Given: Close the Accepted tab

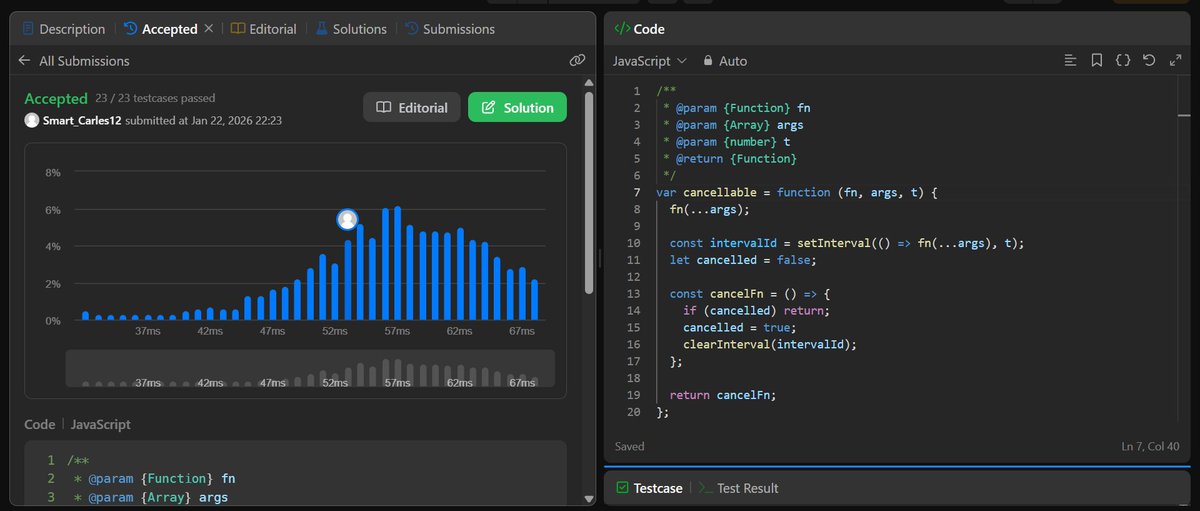Looking at the screenshot, I should (209, 29).
